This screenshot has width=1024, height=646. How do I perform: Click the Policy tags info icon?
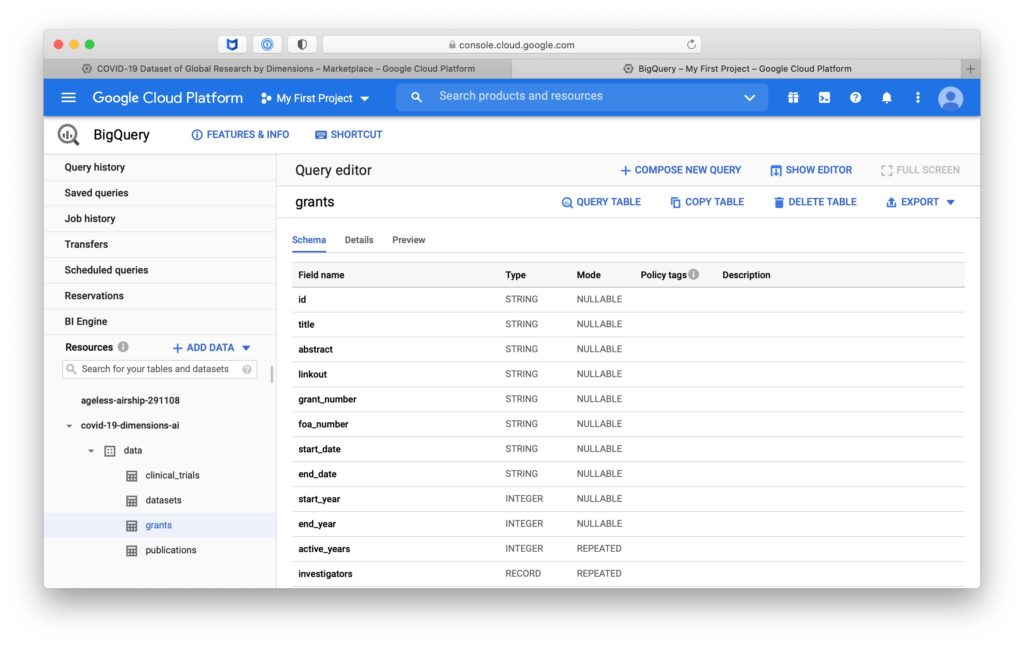(694, 275)
